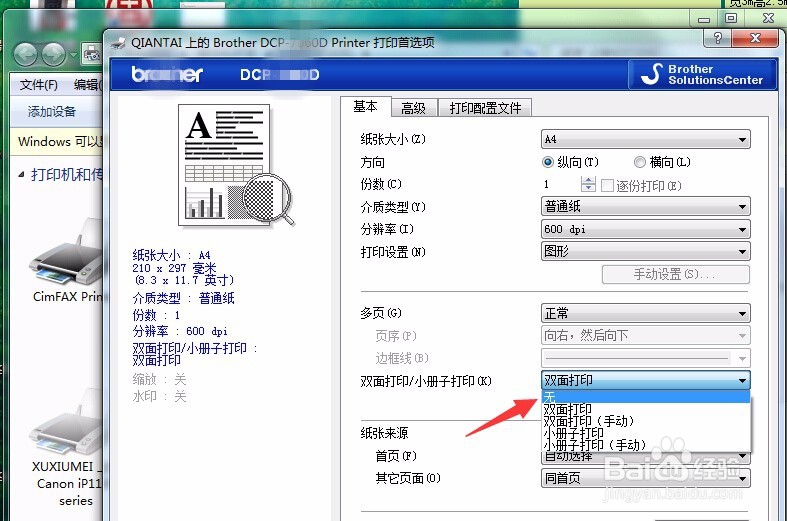787x521 pixels.
Task: Maximize the background window
Action: [x=731, y=18]
